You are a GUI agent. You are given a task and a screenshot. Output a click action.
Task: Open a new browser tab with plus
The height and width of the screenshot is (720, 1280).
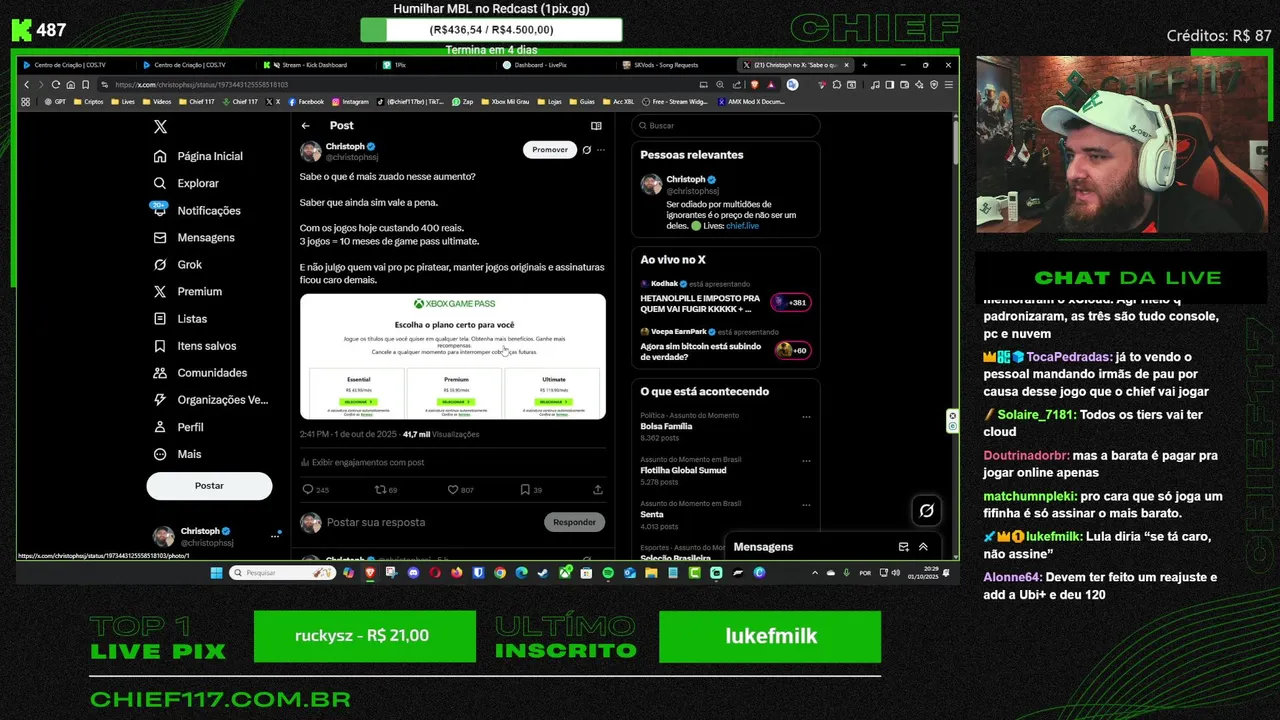[864, 65]
